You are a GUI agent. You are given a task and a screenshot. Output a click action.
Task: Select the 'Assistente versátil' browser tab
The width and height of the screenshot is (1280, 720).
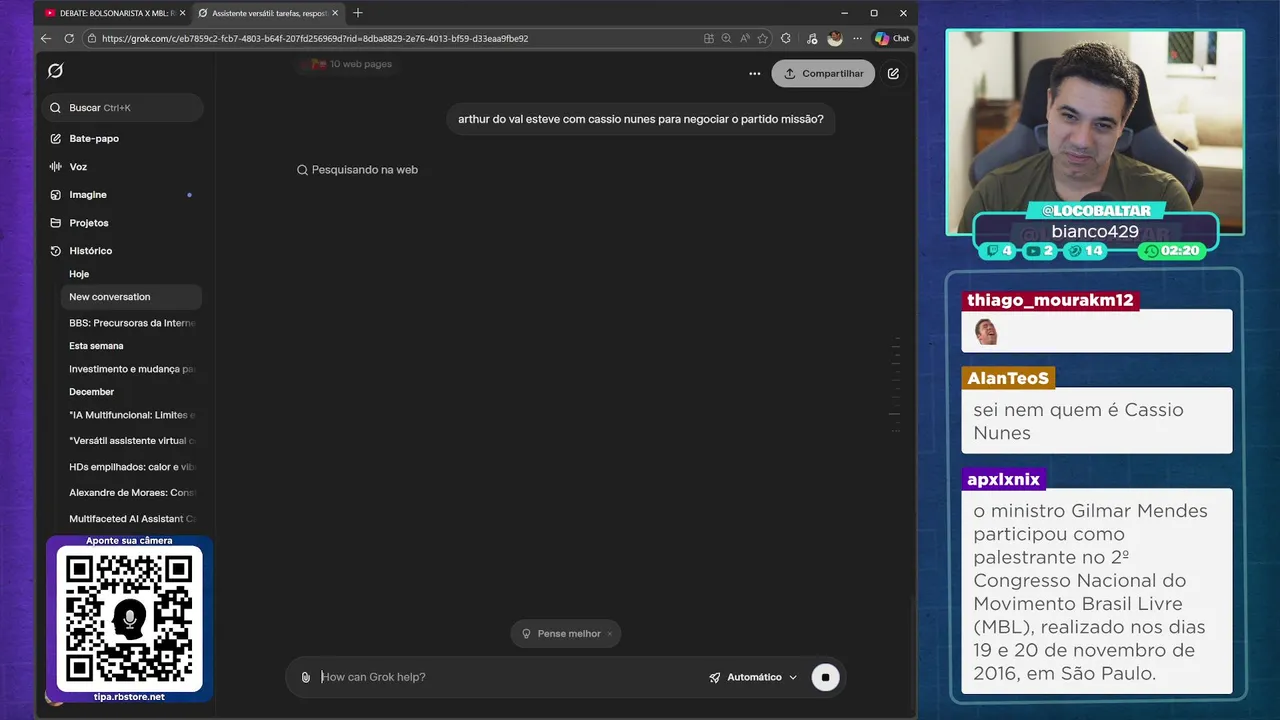[268, 13]
